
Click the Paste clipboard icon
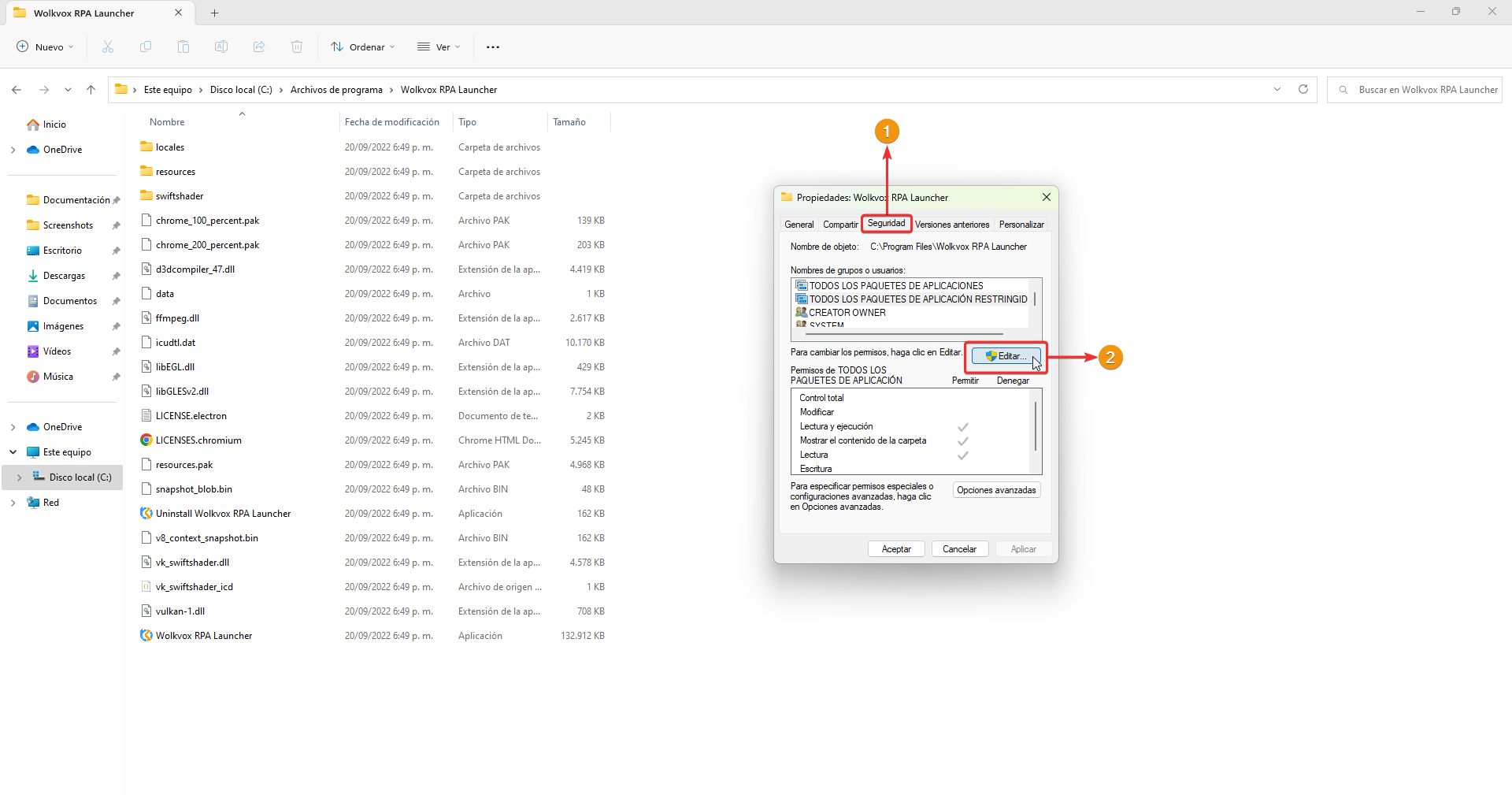pyautogui.click(x=183, y=46)
